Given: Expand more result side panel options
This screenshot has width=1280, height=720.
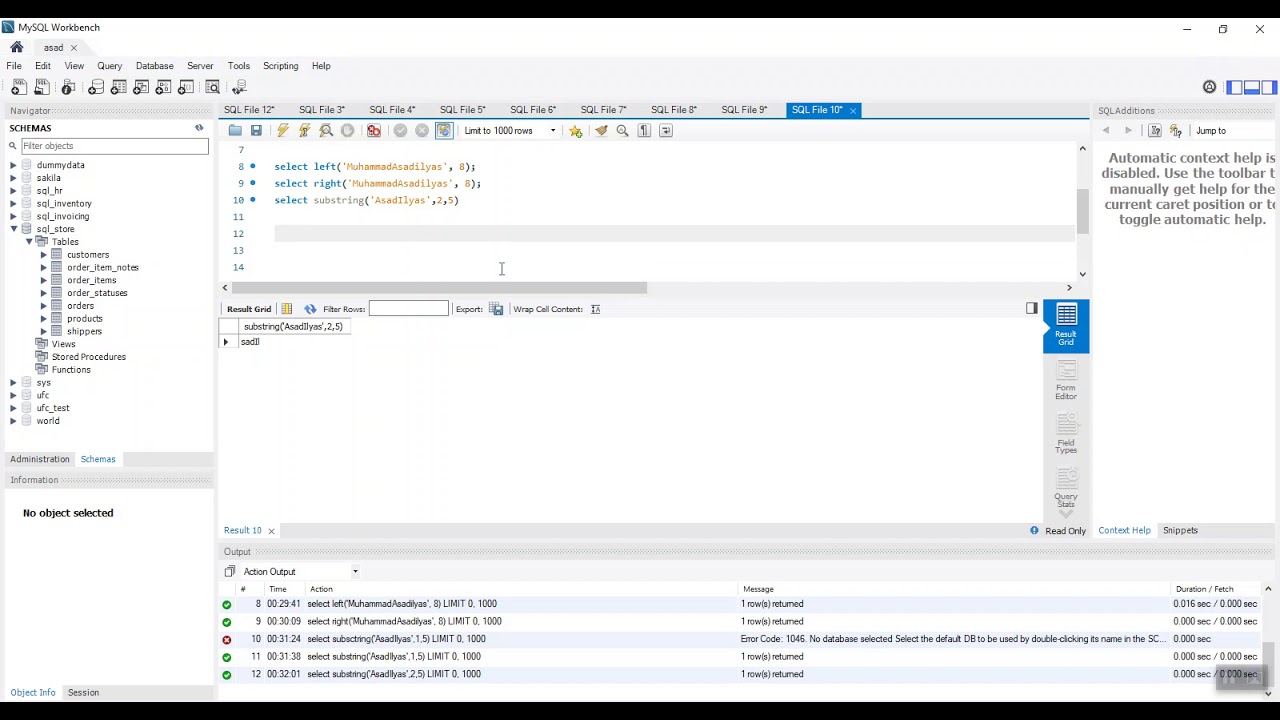Looking at the screenshot, I should click(x=1066, y=515).
